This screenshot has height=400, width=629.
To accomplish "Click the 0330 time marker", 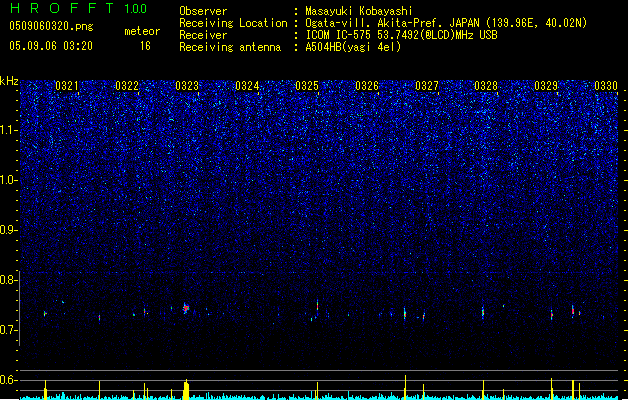I will coord(606,85).
